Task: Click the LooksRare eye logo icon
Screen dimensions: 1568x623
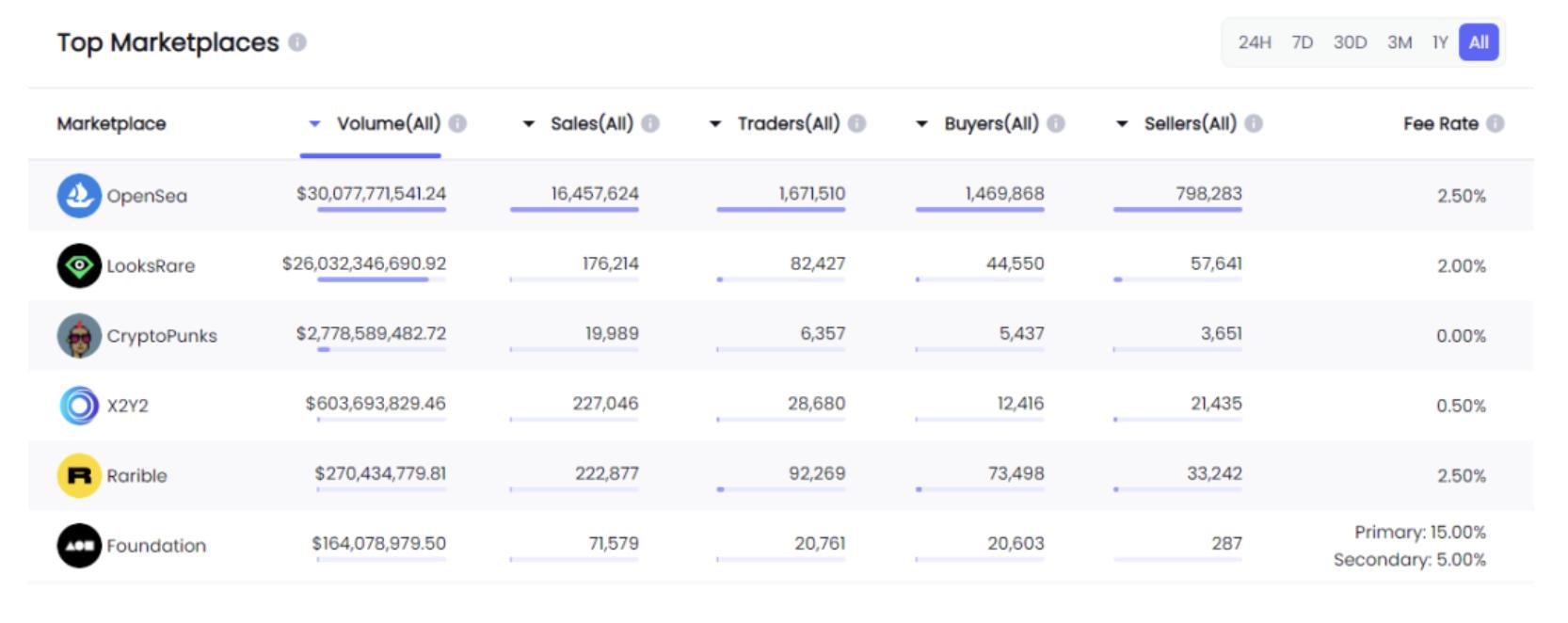Action: pos(79,265)
